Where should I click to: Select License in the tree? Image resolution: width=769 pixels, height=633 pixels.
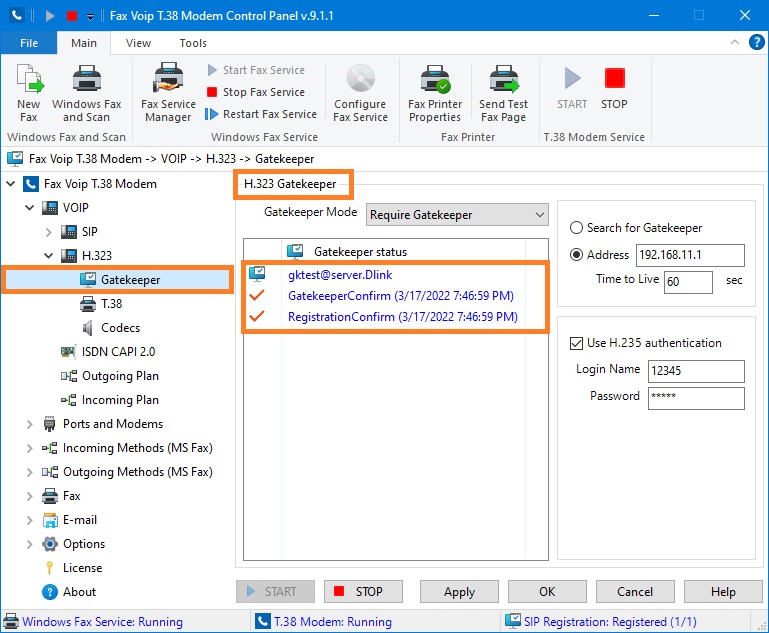tap(74, 568)
